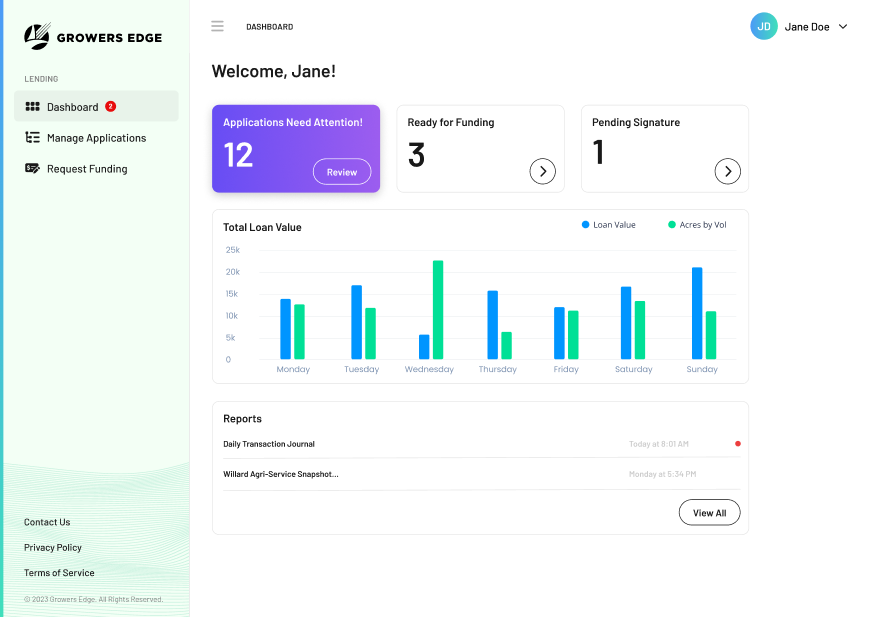Click the Dashboard grid icon
This screenshot has height=617, width=878.
click(x=32, y=106)
